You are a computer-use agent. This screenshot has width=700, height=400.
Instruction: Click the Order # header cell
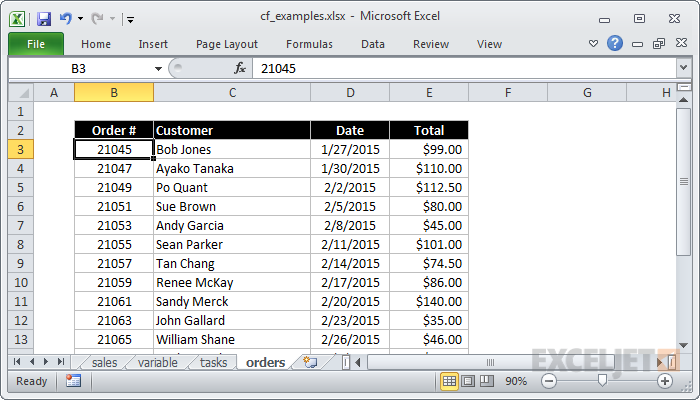click(114, 130)
